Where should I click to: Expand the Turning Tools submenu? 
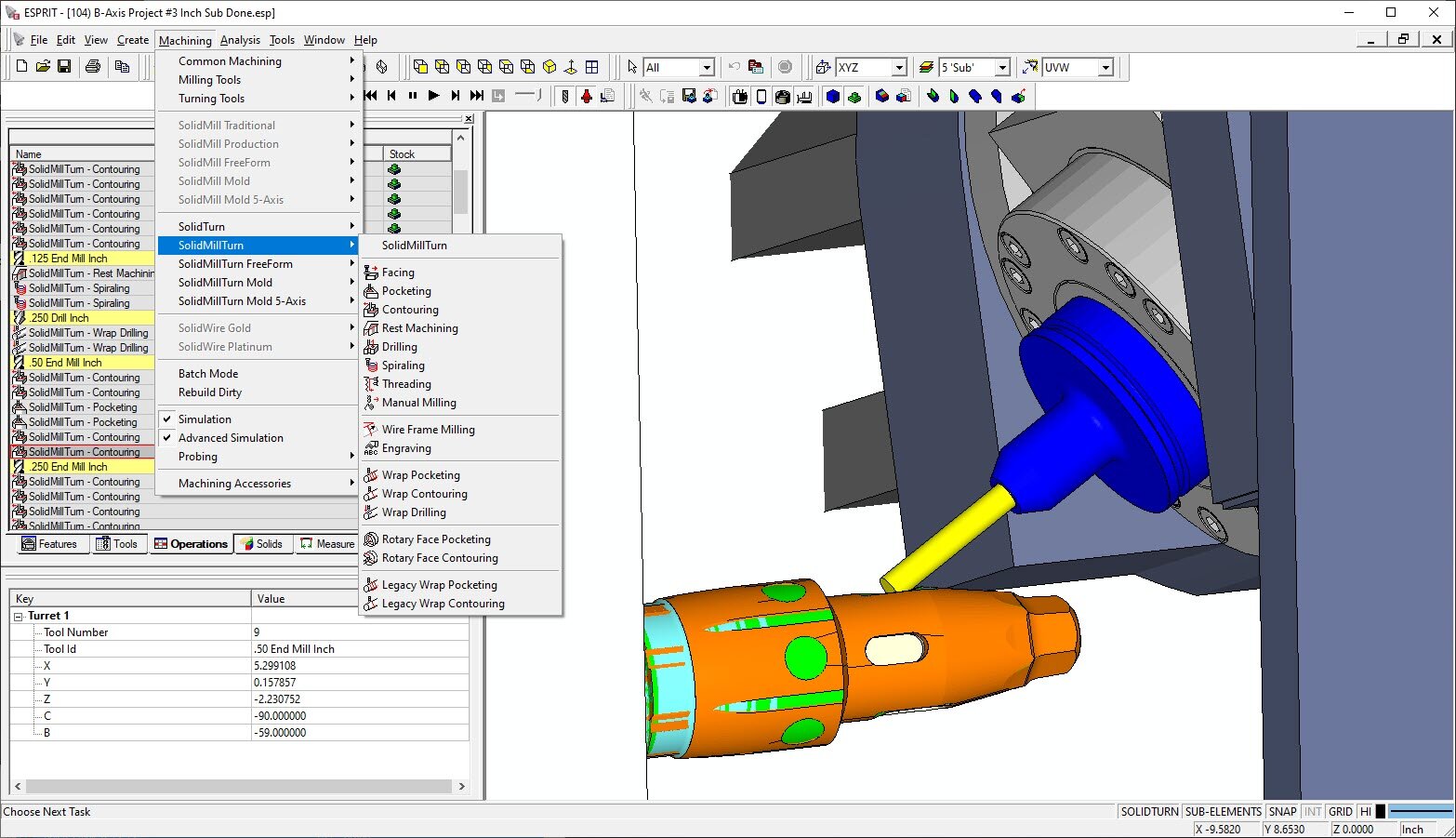[258, 99]
